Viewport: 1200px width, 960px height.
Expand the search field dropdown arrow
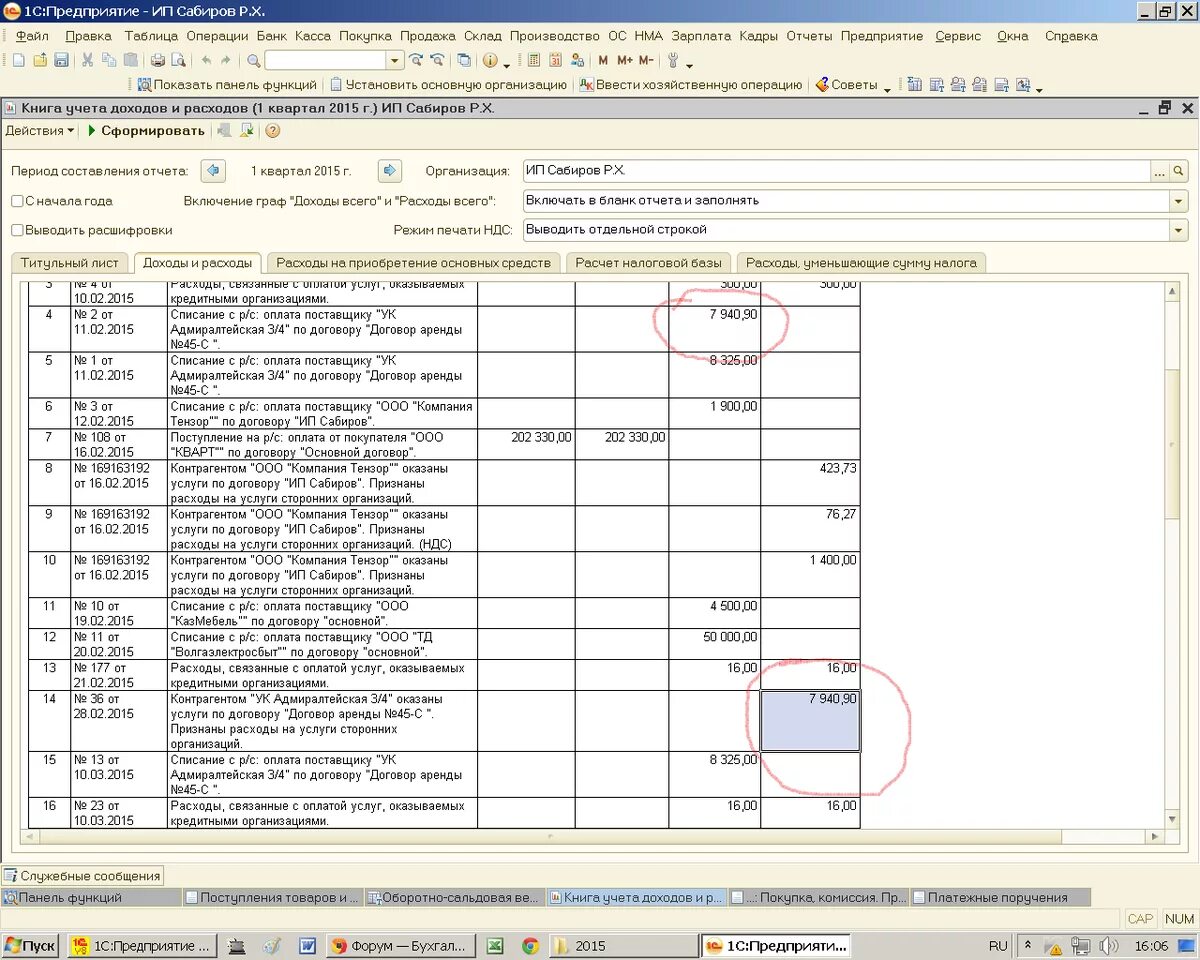click(395, 60)
